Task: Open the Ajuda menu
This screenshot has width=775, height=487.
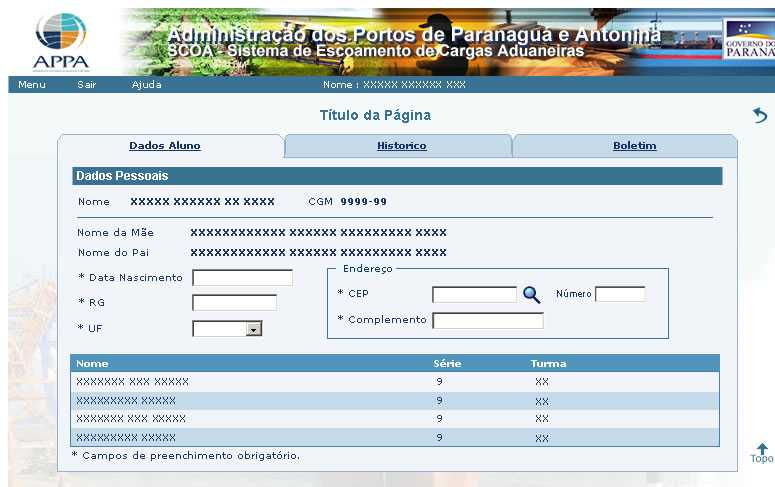Action: [147, 85]
